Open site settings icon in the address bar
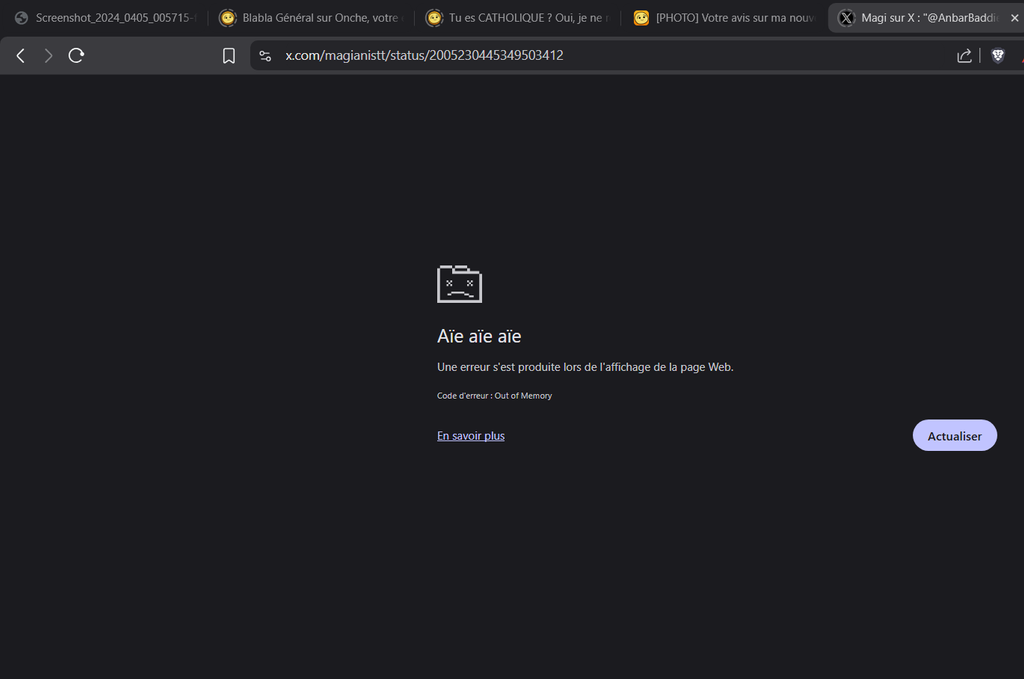Image resolution: width=1024 pixels, height=679 pixels. 265,56
